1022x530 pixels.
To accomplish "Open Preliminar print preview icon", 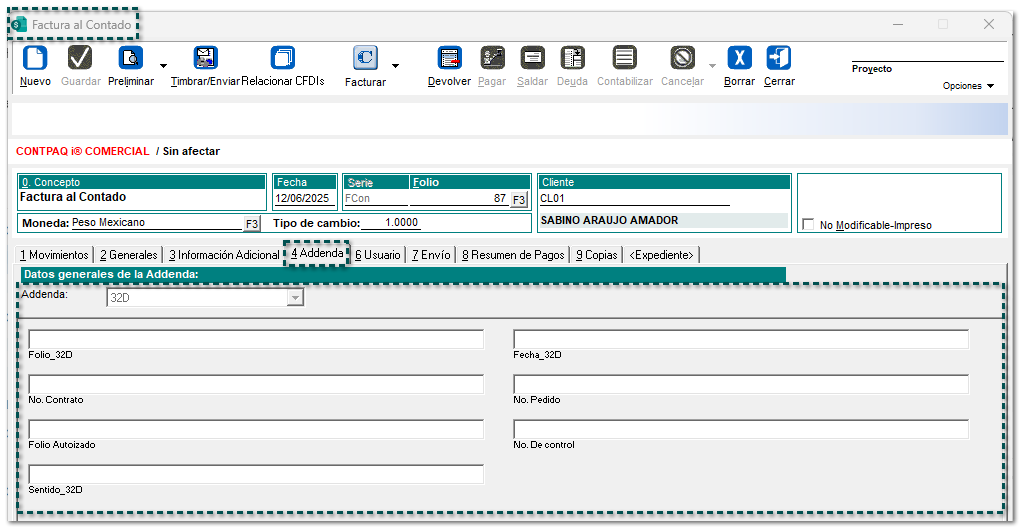I will pyautogui.click(x=131, y=58).
